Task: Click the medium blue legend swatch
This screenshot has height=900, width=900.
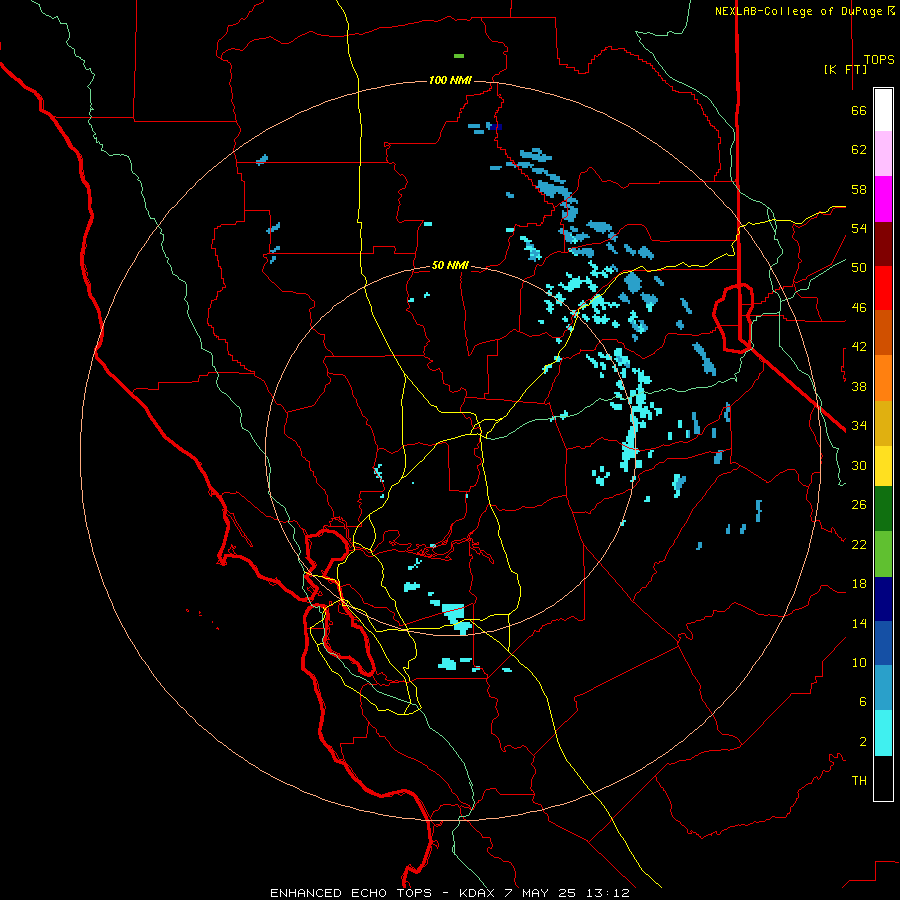Action: pos(883,643)
